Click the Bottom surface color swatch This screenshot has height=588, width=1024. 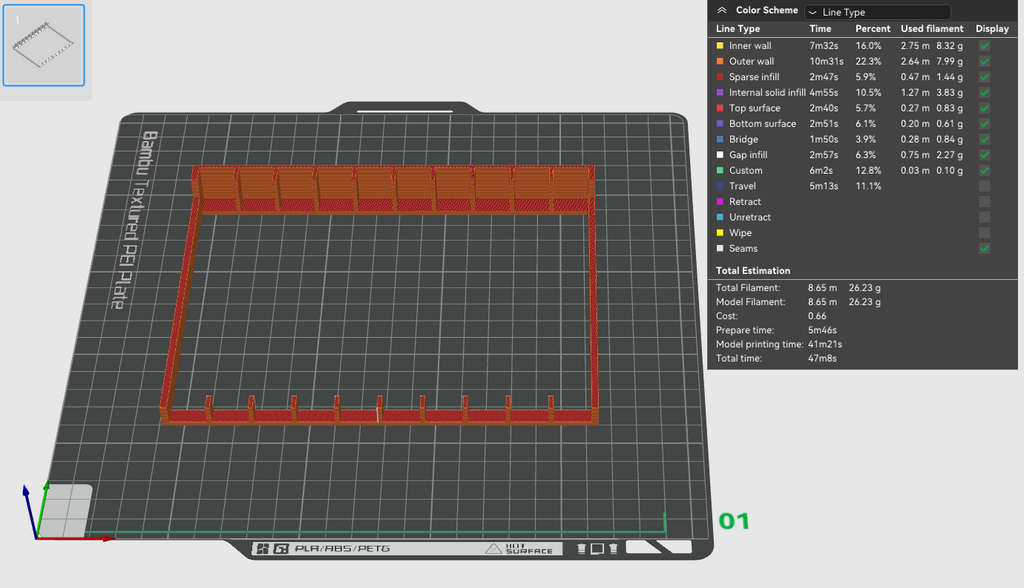tap(720, 123)
